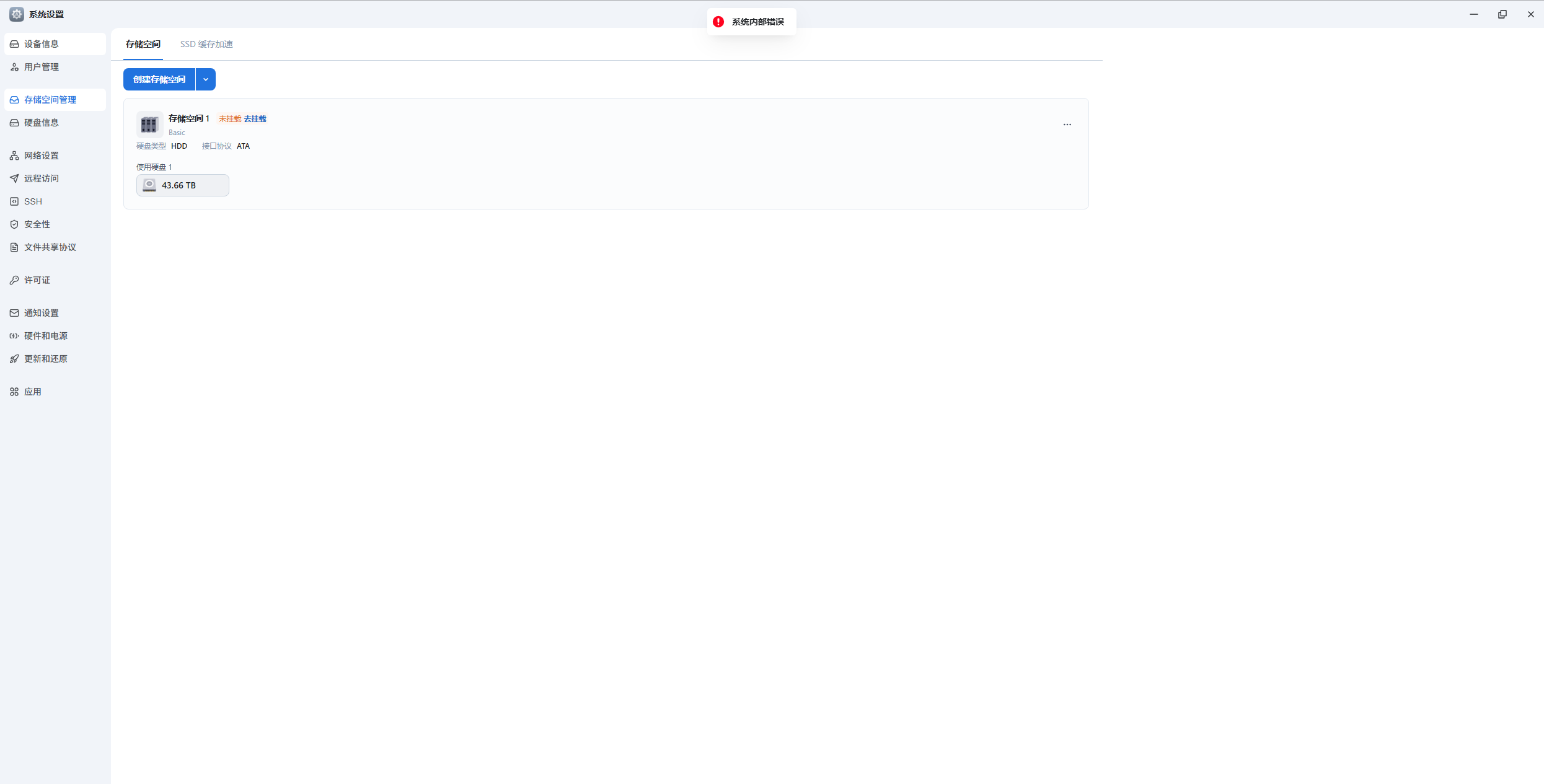Viewport: 1544px width, 784px height.
Task: Open 文件共享协议 settings
Action: (50, 247)
